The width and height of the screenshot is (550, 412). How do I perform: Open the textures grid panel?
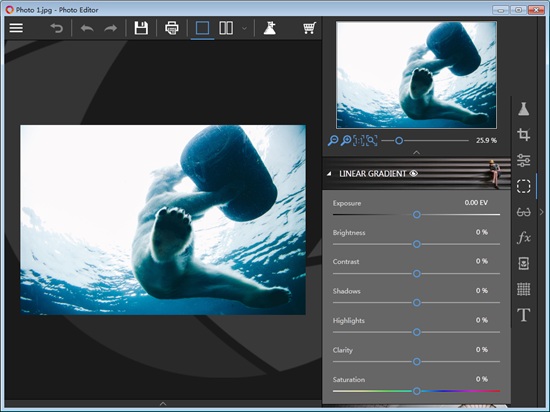(523, 289)
